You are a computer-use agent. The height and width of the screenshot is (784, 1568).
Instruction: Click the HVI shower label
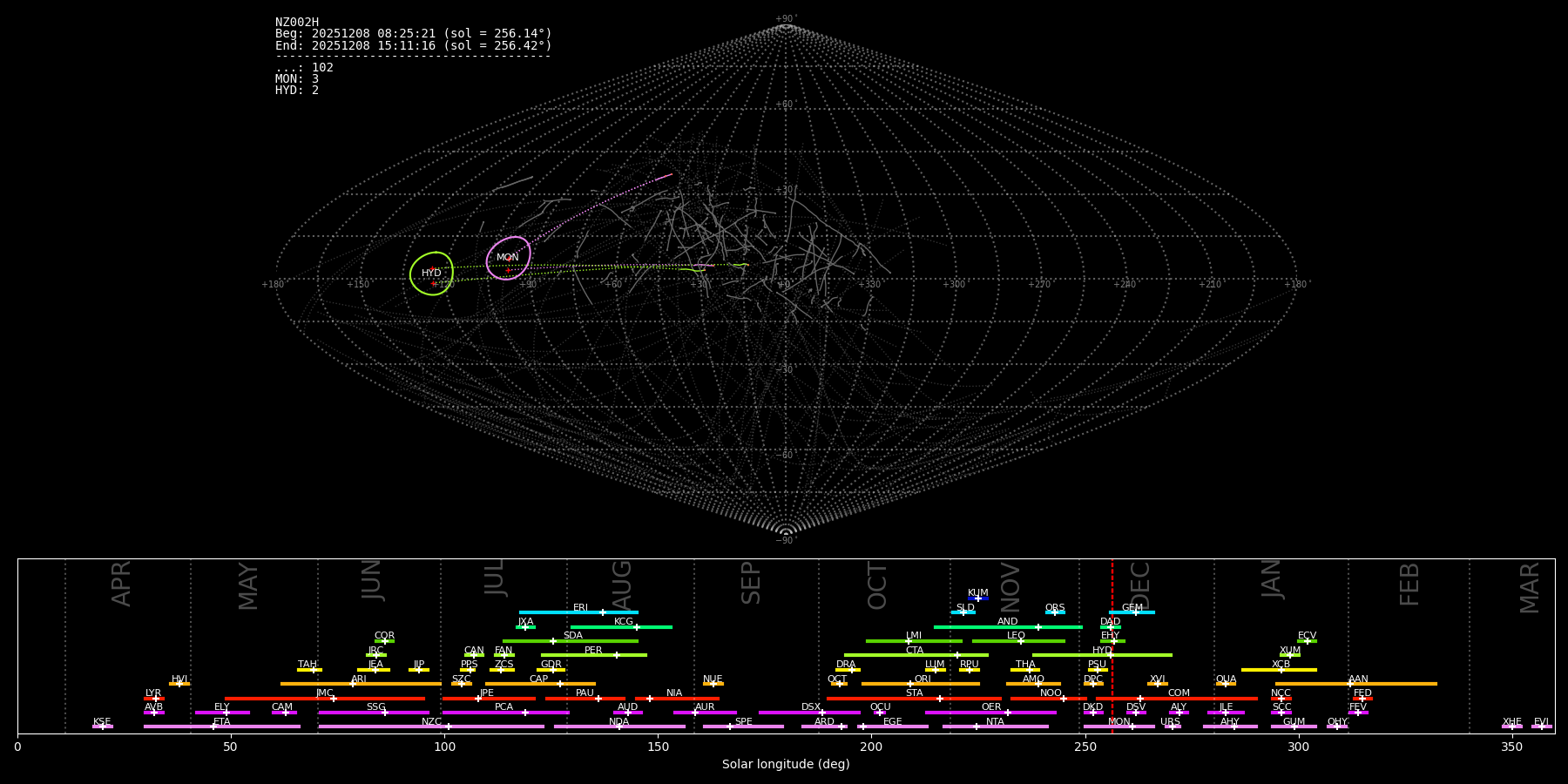tap(179, 679)
